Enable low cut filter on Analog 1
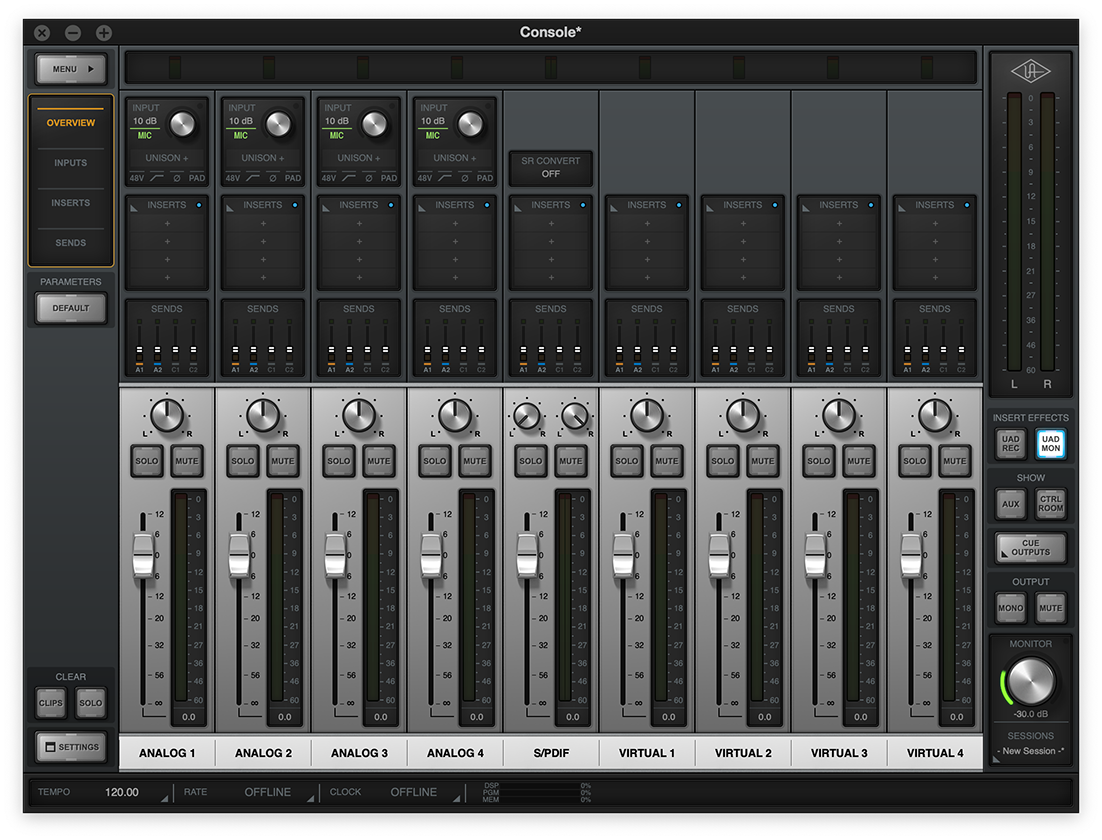This screenshot has width=1102, height=840. (157, 178)
